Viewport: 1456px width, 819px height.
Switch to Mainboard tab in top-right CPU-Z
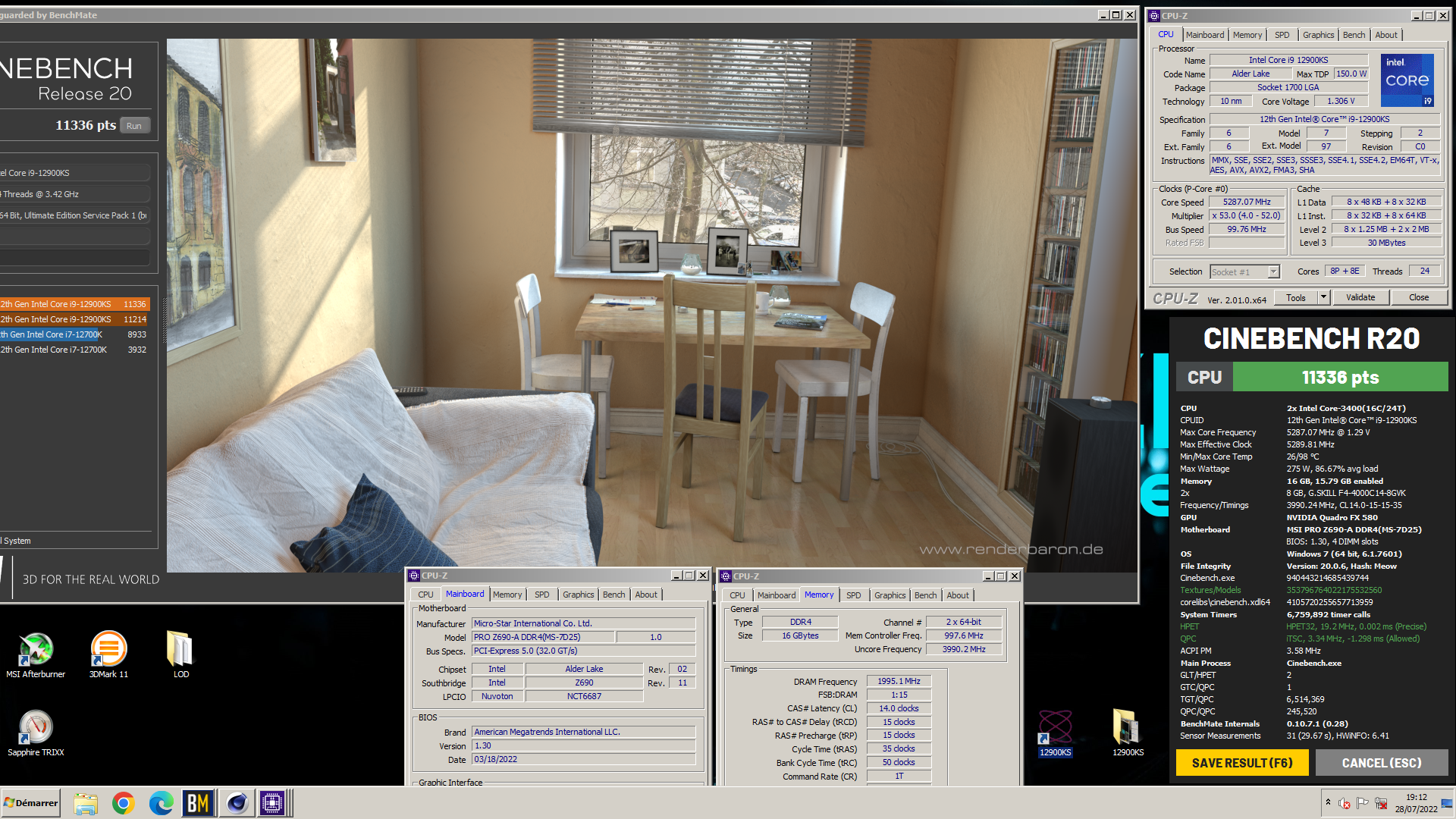click(x=1205, y=35)
